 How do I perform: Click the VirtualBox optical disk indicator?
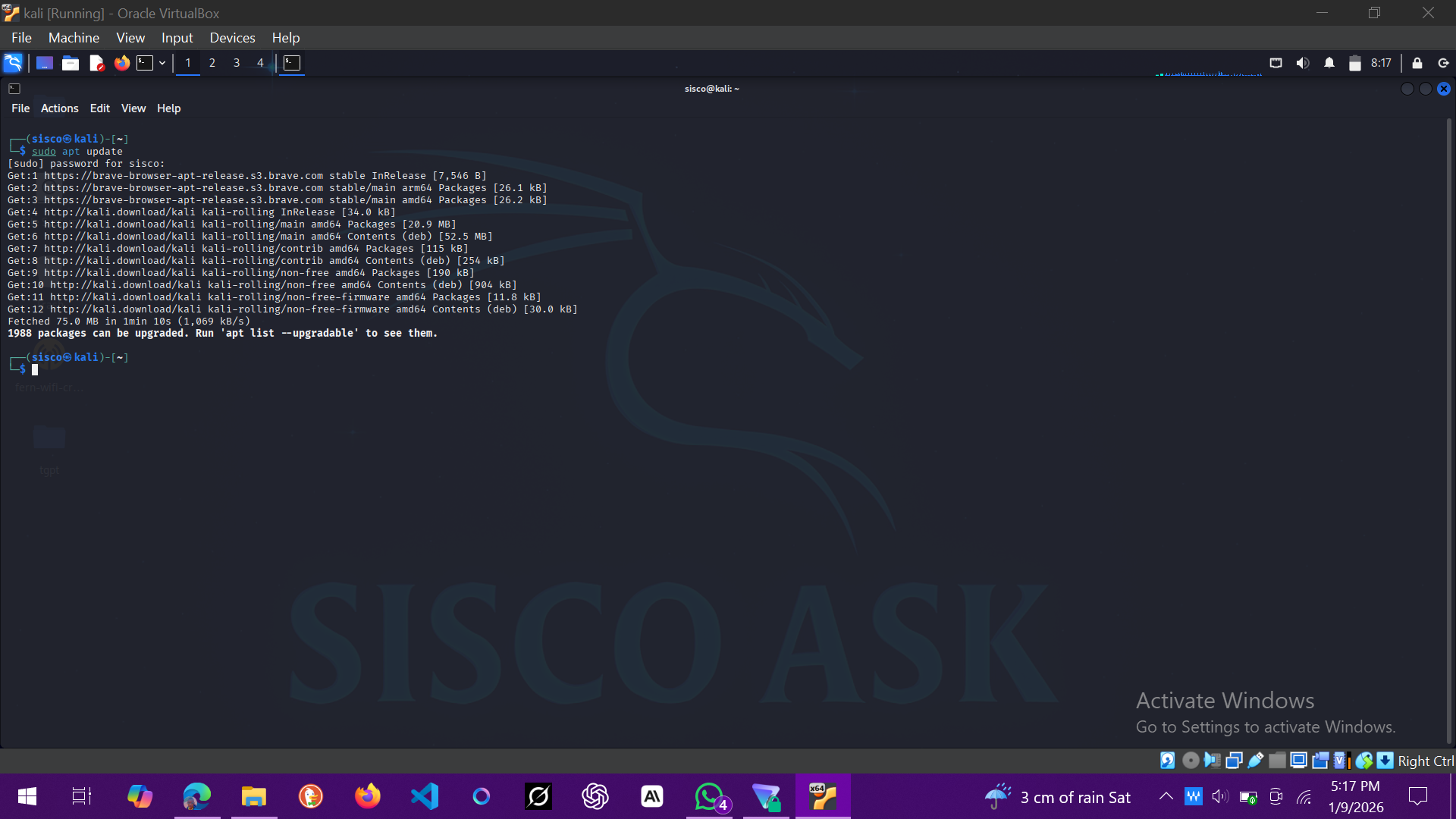(1191, 761)
